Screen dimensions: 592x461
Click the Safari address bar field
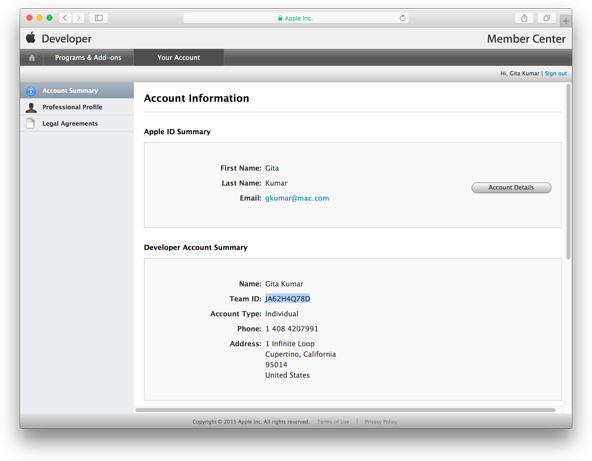pos(296,18)
